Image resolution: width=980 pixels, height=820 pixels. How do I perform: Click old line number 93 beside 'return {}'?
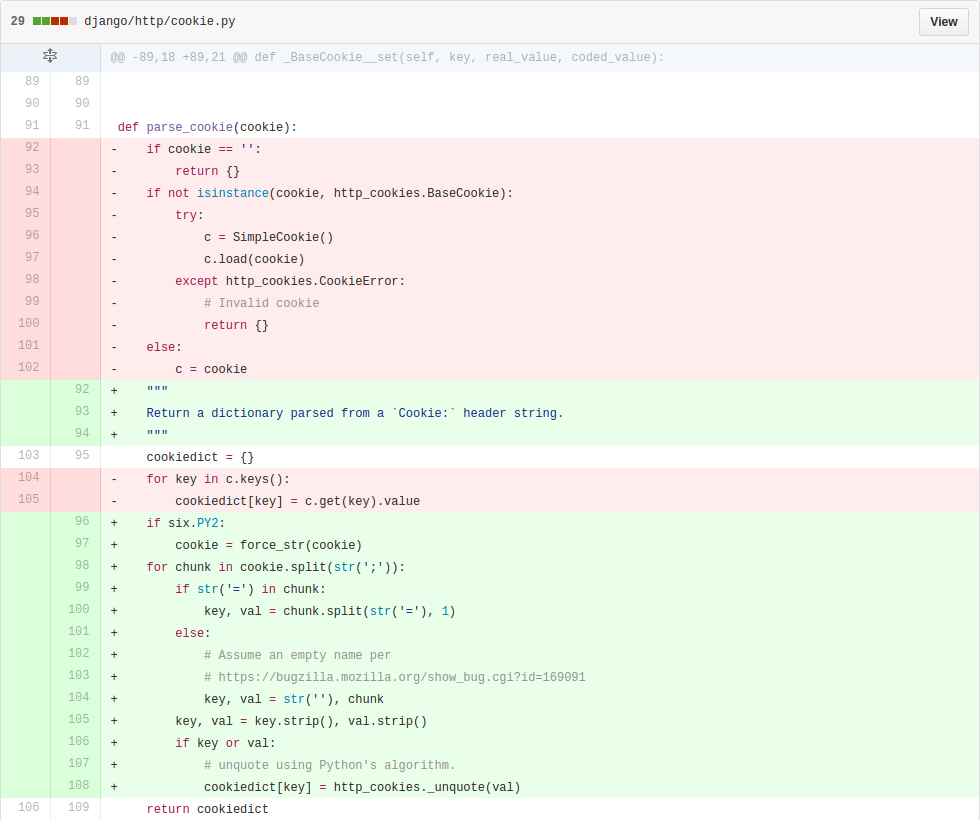[32, 169]
